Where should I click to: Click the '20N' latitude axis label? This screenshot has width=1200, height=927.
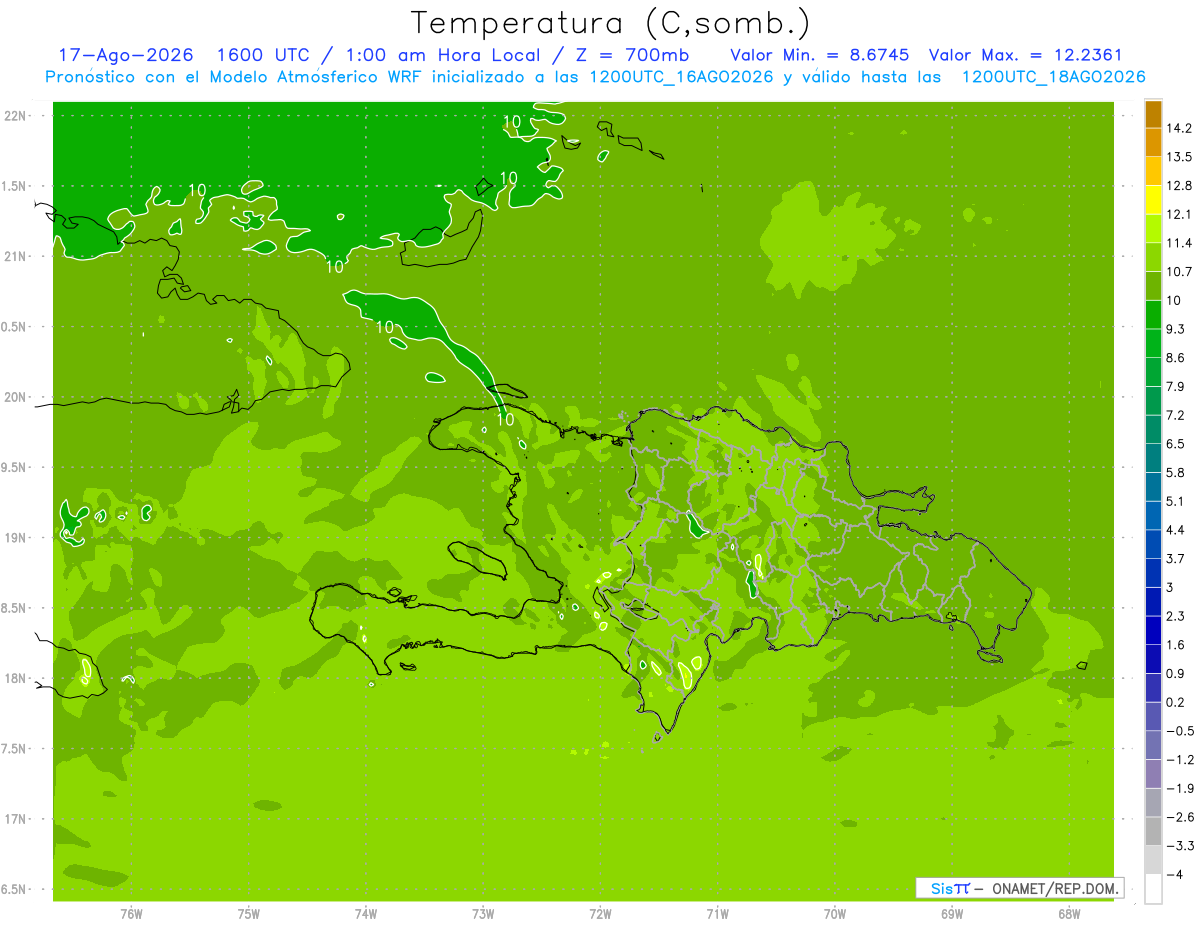[15, 397]
